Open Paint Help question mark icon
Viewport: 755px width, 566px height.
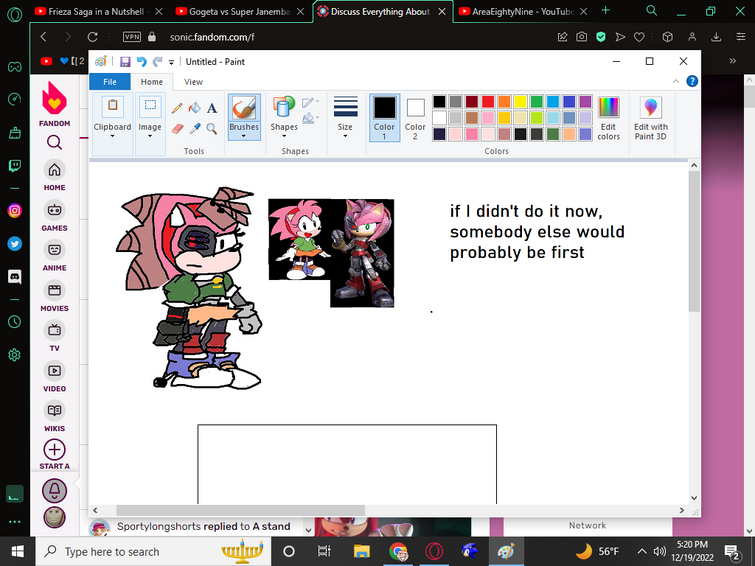click(692, 81)
